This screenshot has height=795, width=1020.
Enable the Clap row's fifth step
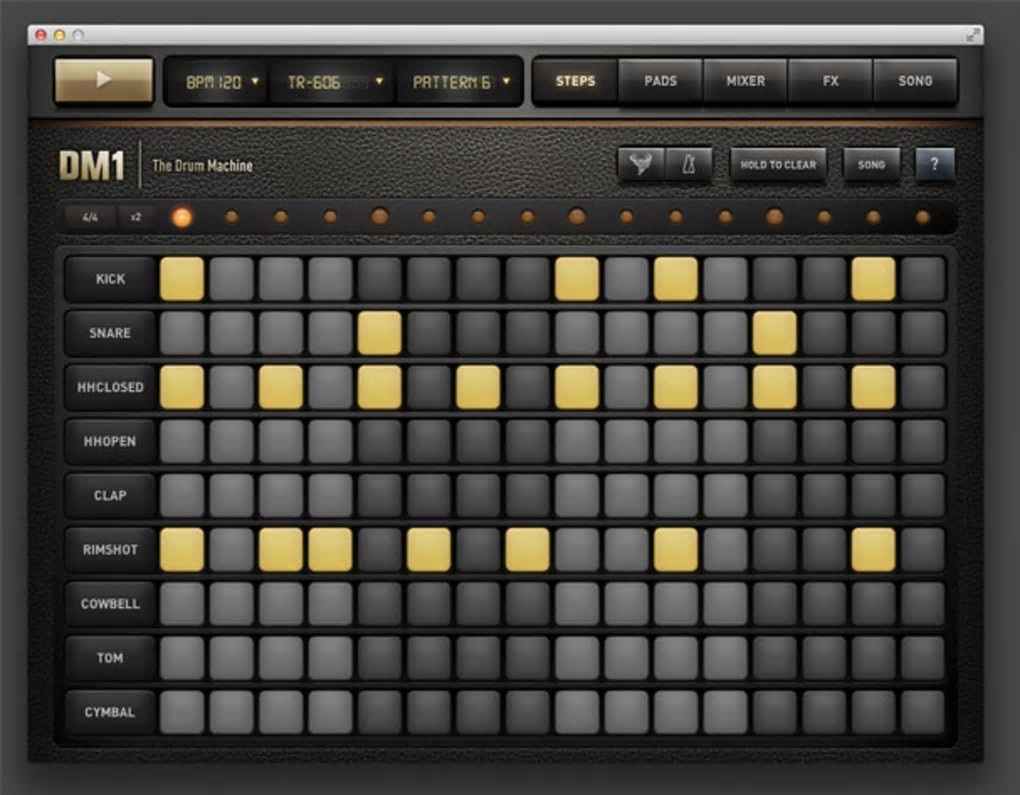(x=380, y=495)
